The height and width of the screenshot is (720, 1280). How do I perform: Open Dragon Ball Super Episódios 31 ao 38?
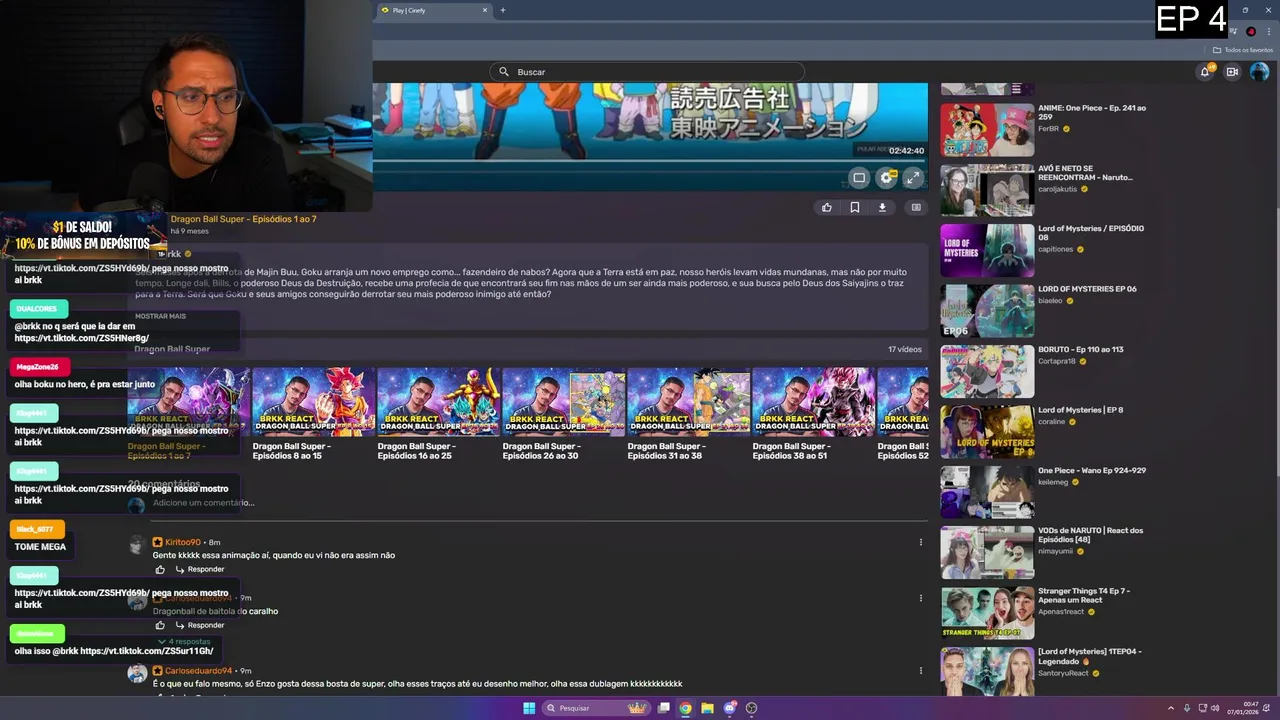click(x=689, y=413)
